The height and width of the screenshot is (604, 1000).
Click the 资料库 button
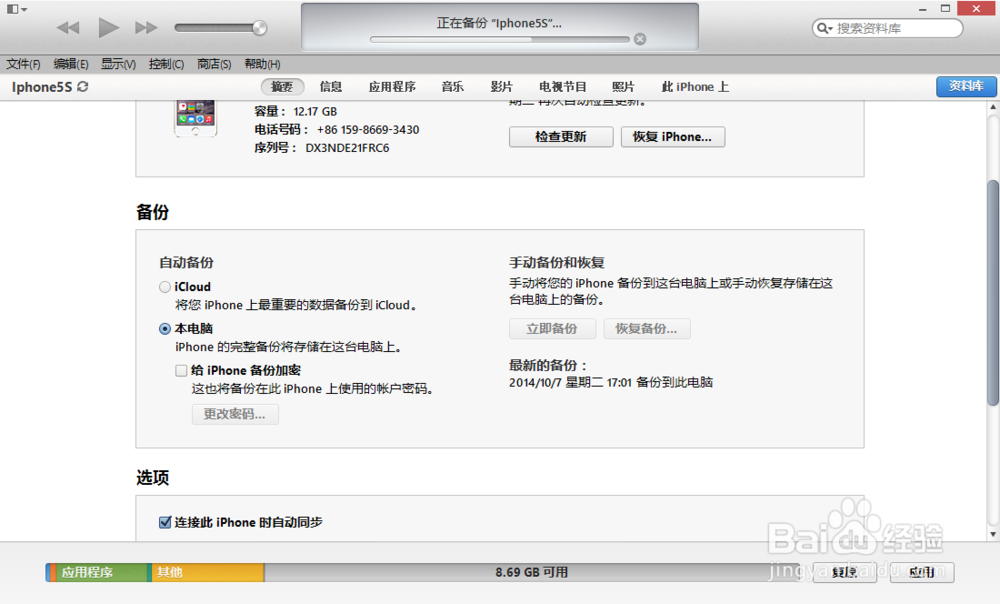pos(965,87)
